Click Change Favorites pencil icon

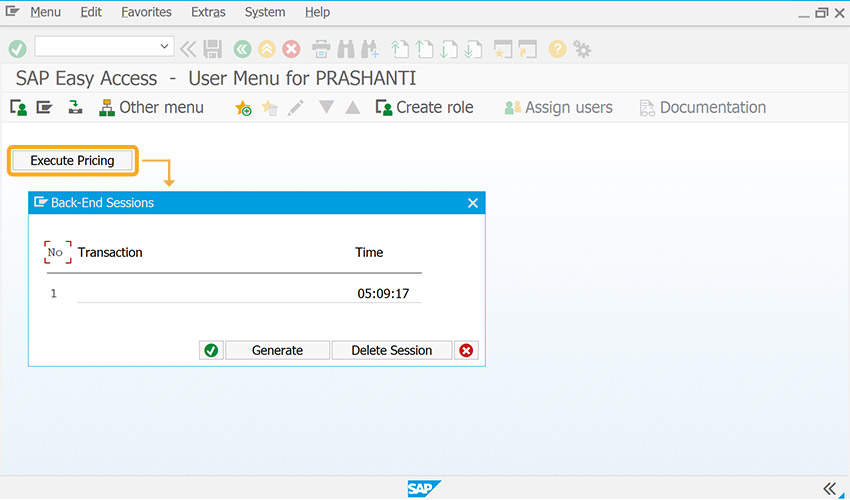295,108
